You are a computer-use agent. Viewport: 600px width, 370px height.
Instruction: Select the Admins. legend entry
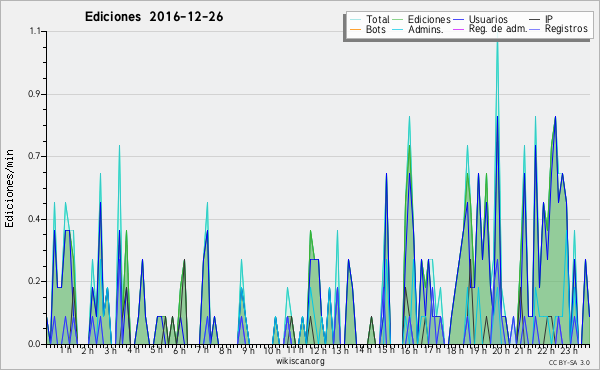coord(426,29)
